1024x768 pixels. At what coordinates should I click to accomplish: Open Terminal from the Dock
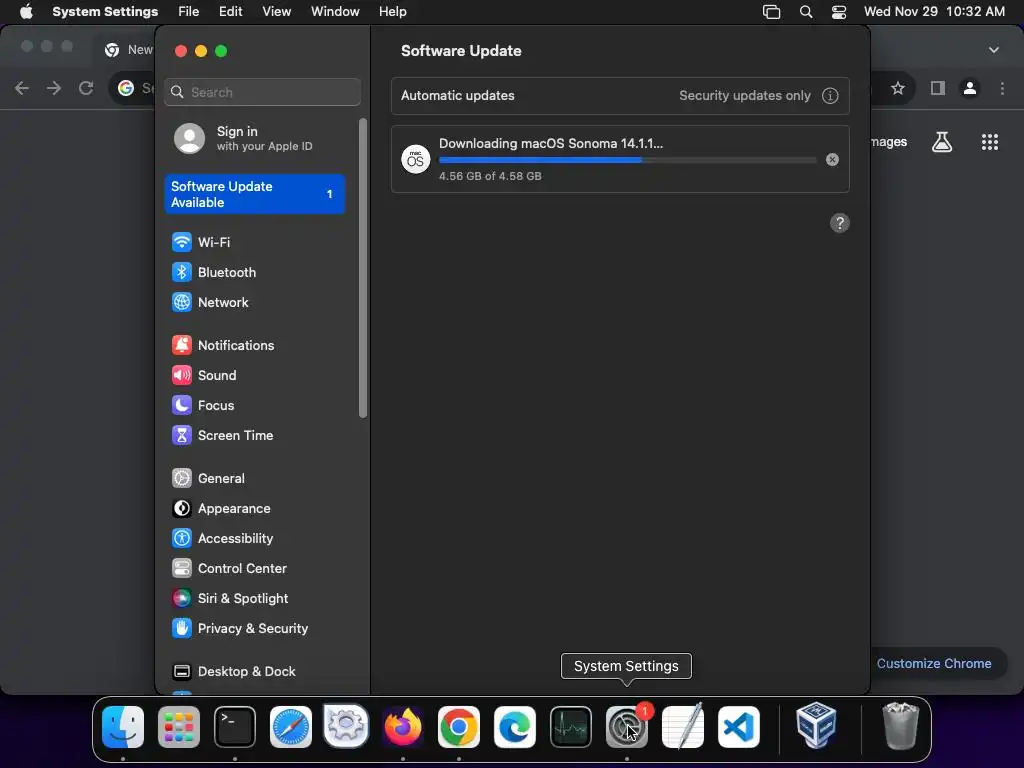coord(235,727)
